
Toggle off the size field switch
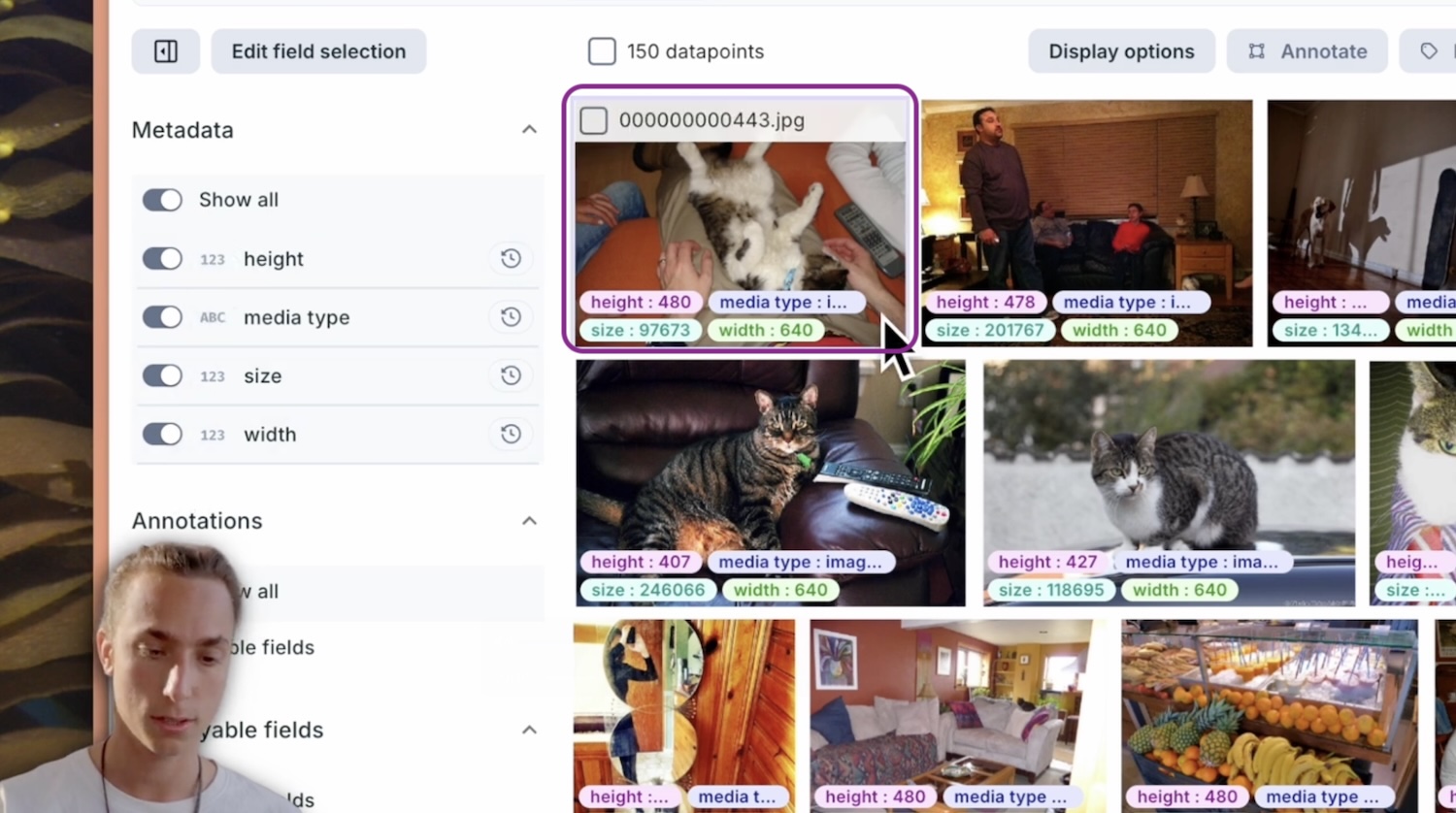[x=162, y=375]
